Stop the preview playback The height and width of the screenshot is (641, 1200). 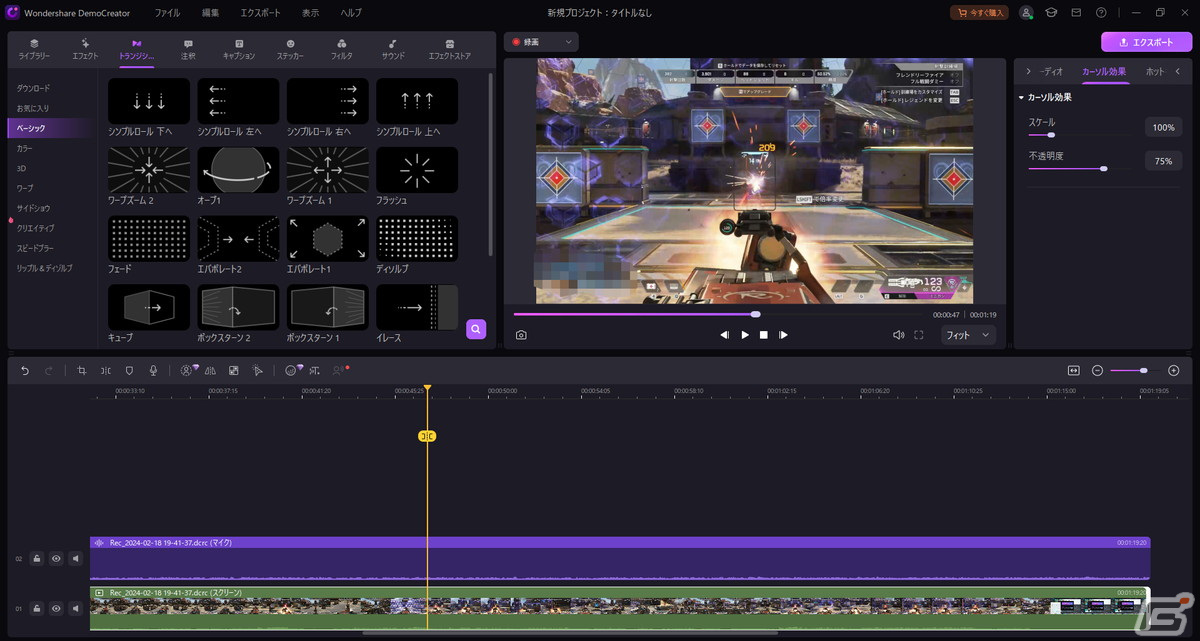point(764,335)
